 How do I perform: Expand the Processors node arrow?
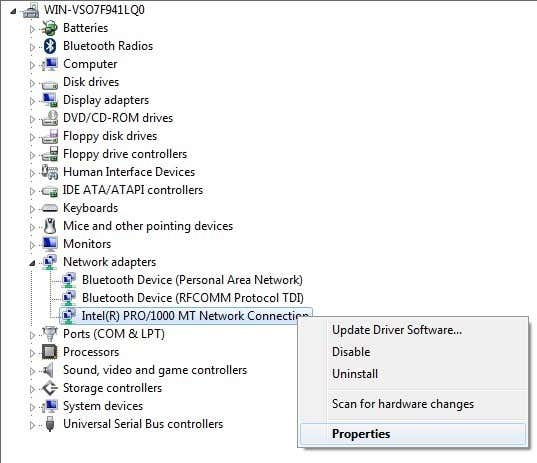click(x=32, y=353)
